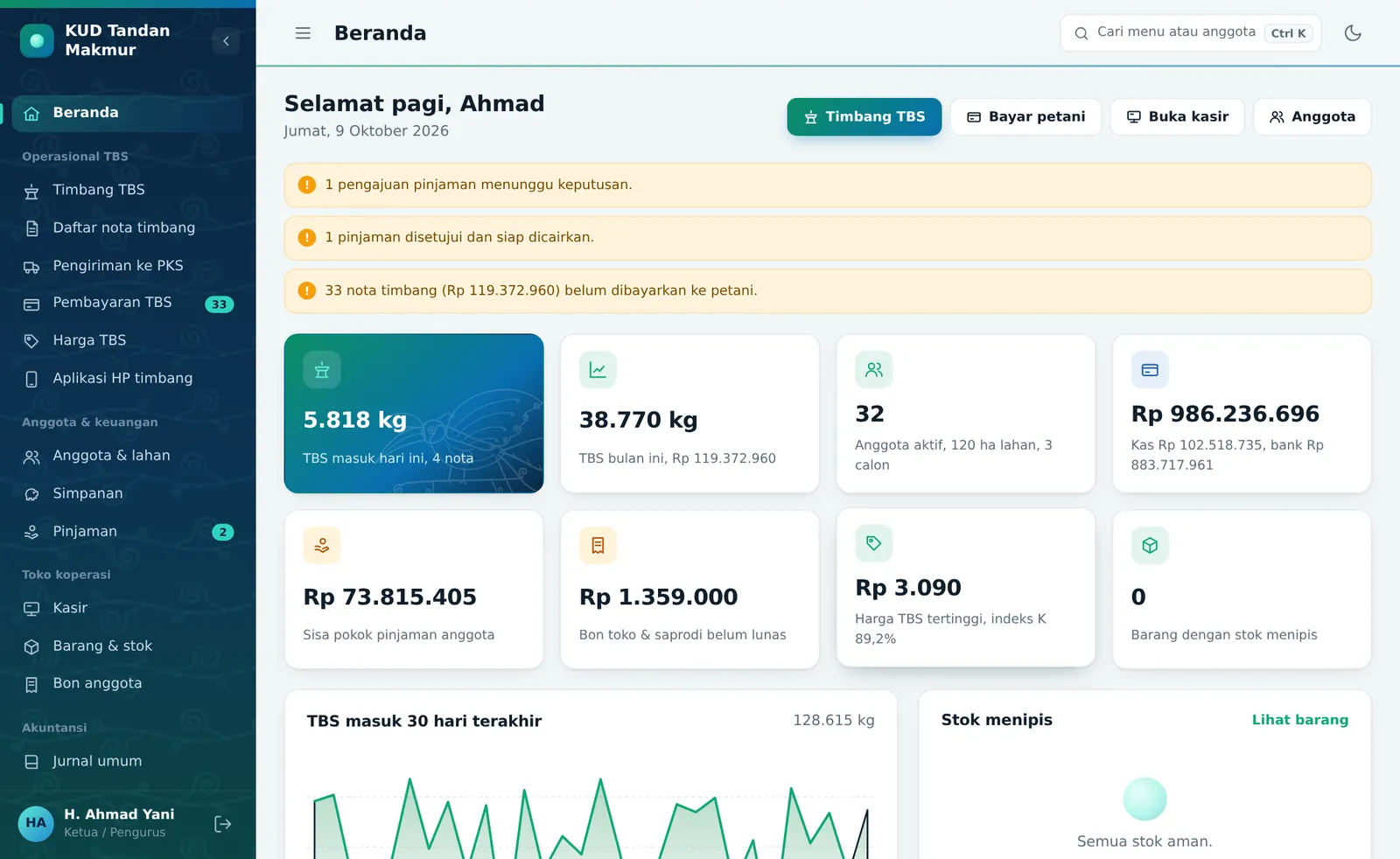Open the pengajuan pinjaman menunggu keputusan alert
Viewport: 1400px width, 859px height.
coord(828,185)
